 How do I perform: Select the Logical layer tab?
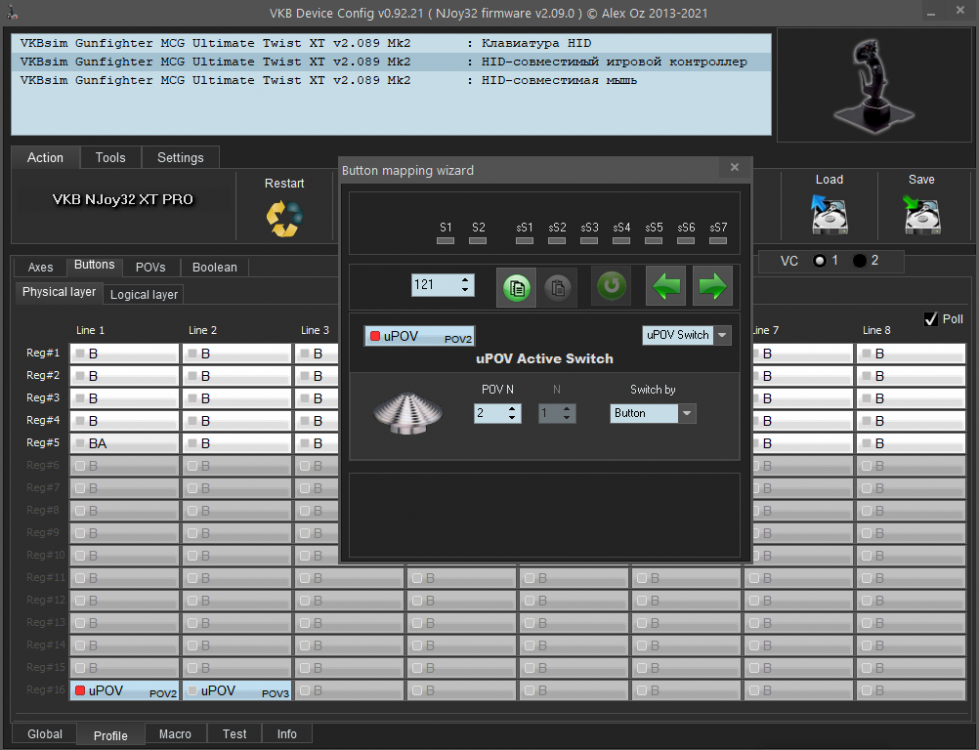[x=144, y=295]
